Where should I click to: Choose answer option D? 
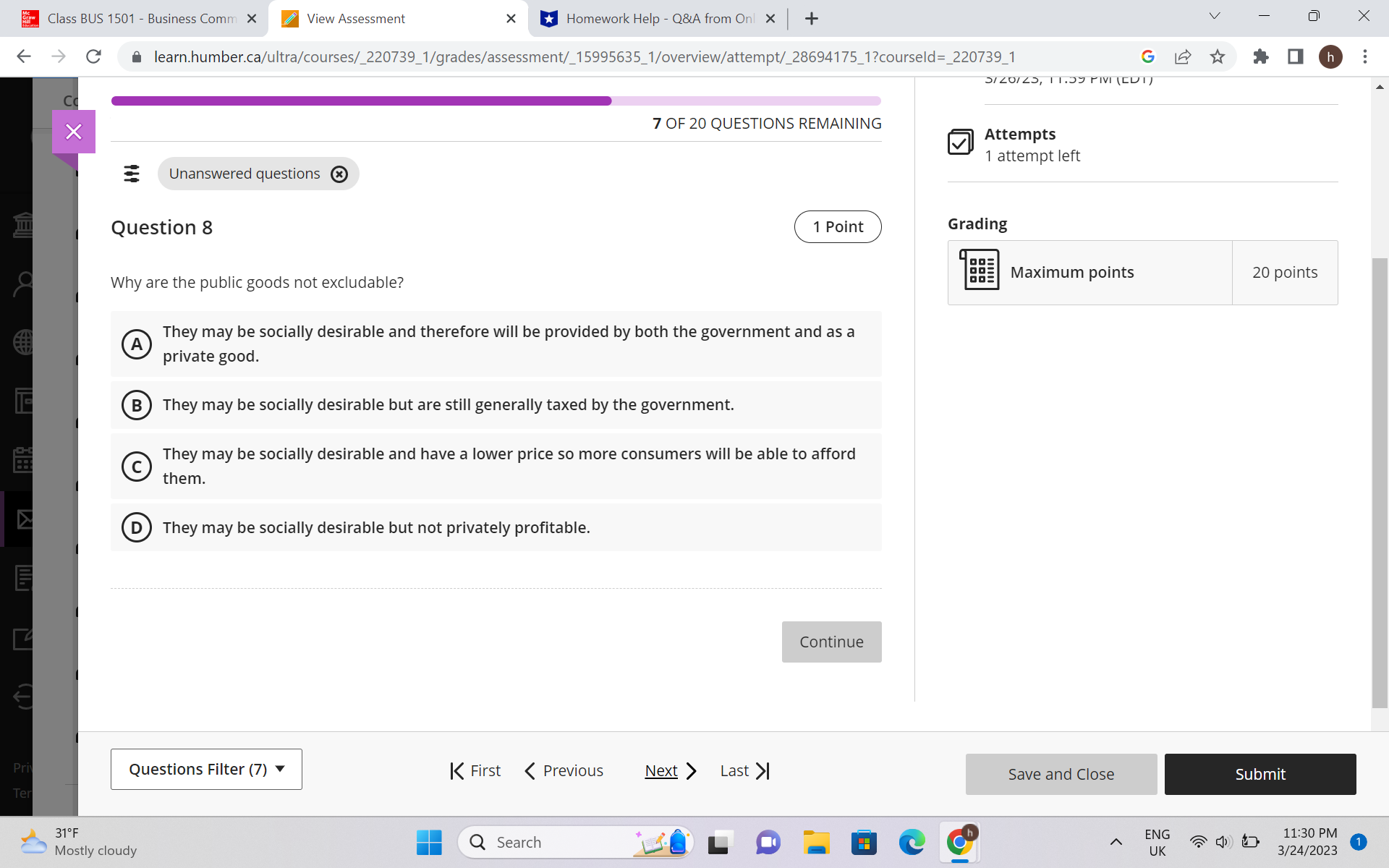(137, 527)
